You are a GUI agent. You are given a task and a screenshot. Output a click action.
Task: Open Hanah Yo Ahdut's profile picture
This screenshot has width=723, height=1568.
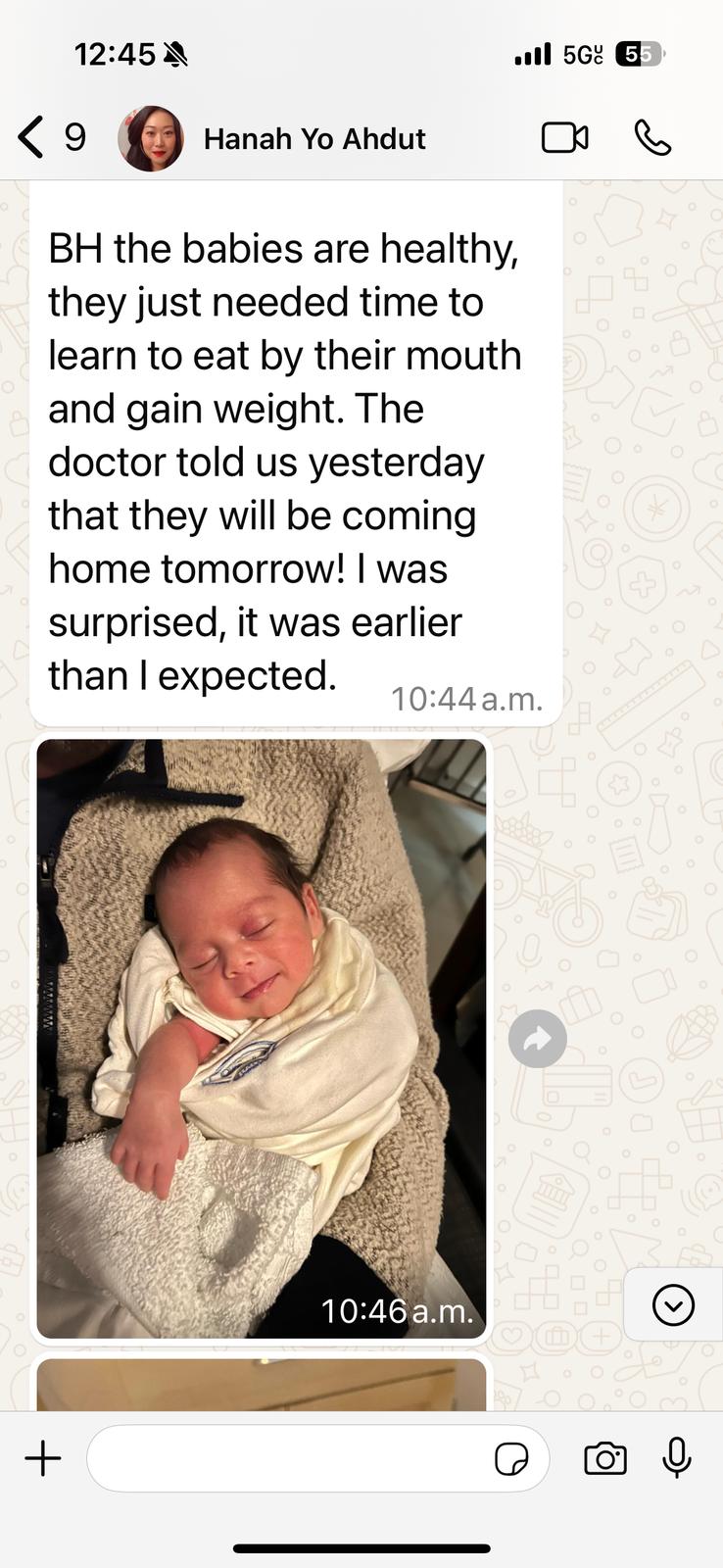(x=151, y=138)
